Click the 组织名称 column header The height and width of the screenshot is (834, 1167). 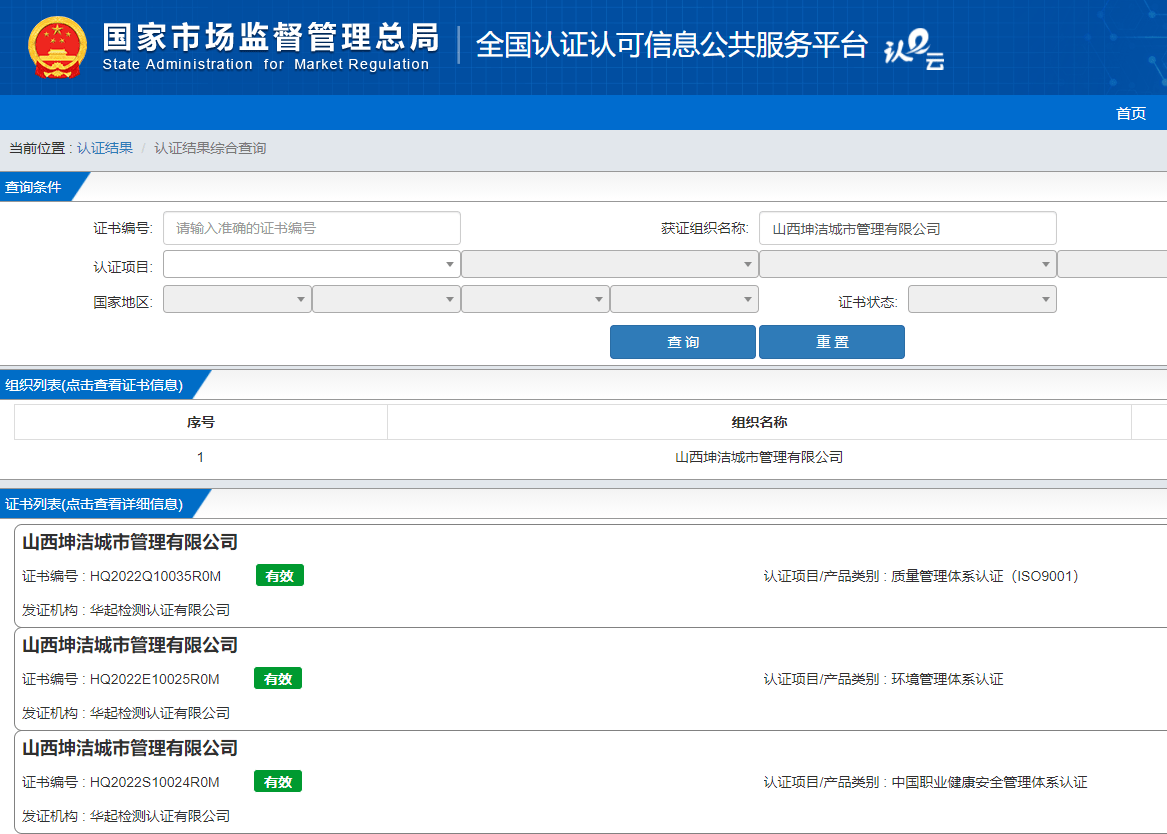click(x=758, y=422)
